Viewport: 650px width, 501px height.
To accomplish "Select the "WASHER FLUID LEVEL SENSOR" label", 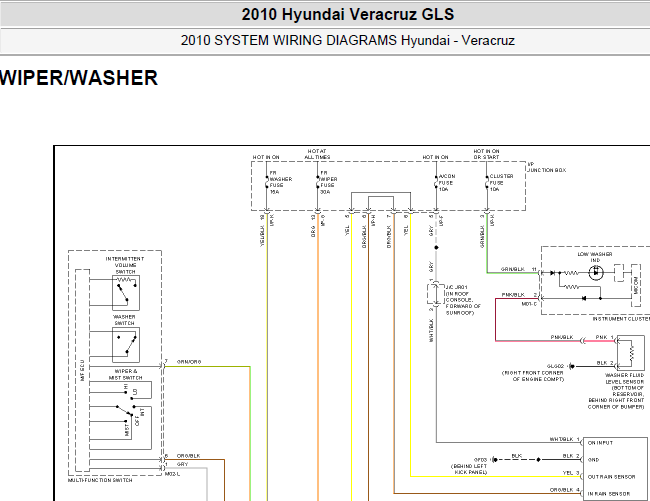I will [624, 378].
